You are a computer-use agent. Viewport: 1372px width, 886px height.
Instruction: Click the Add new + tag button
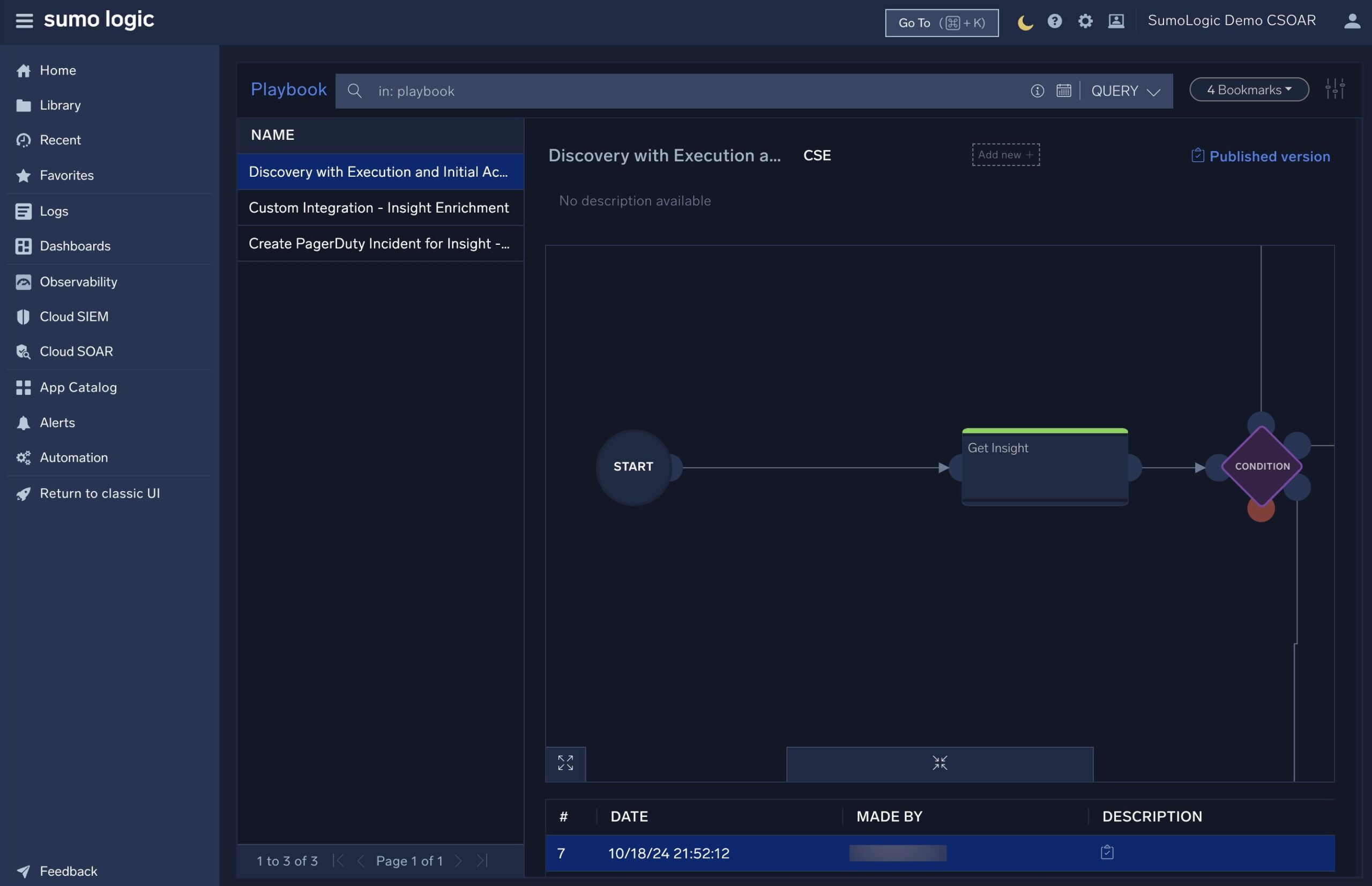pyautogui.click(x=1005, y=155)
